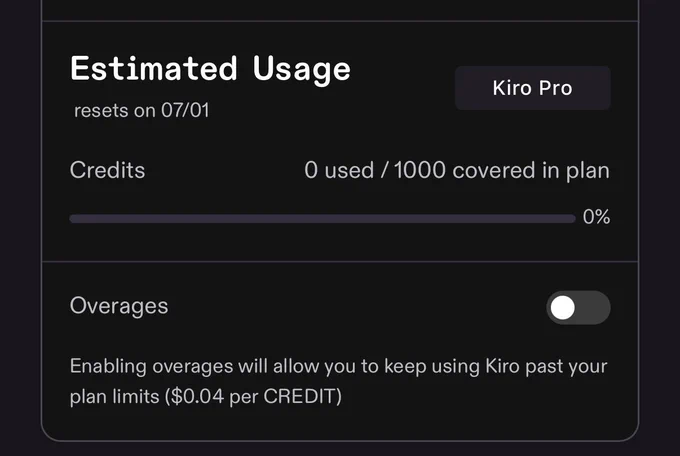Click 'plan limits' in overages description
The height and width of the screenshot is (456, 680).
pos(114,397)
